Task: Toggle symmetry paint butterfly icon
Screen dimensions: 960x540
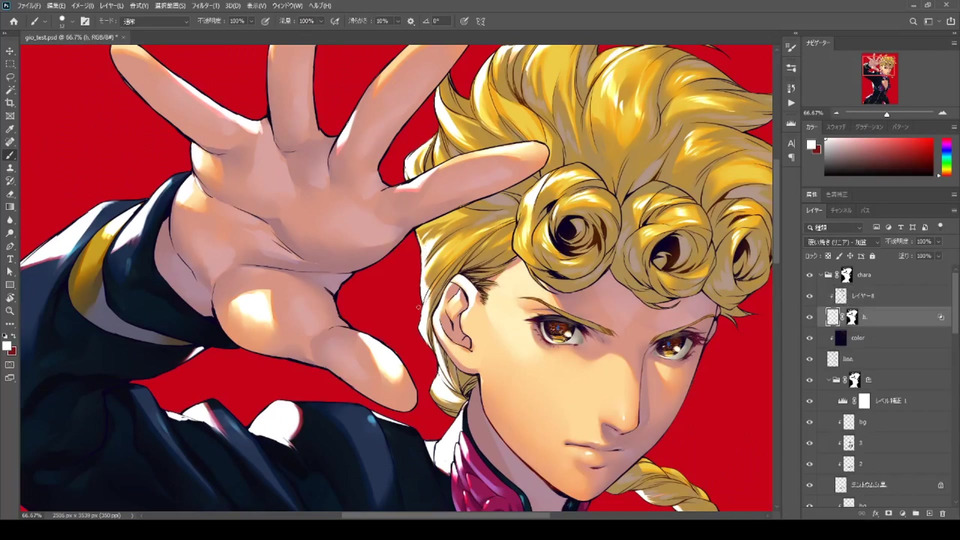Action: 481,21
